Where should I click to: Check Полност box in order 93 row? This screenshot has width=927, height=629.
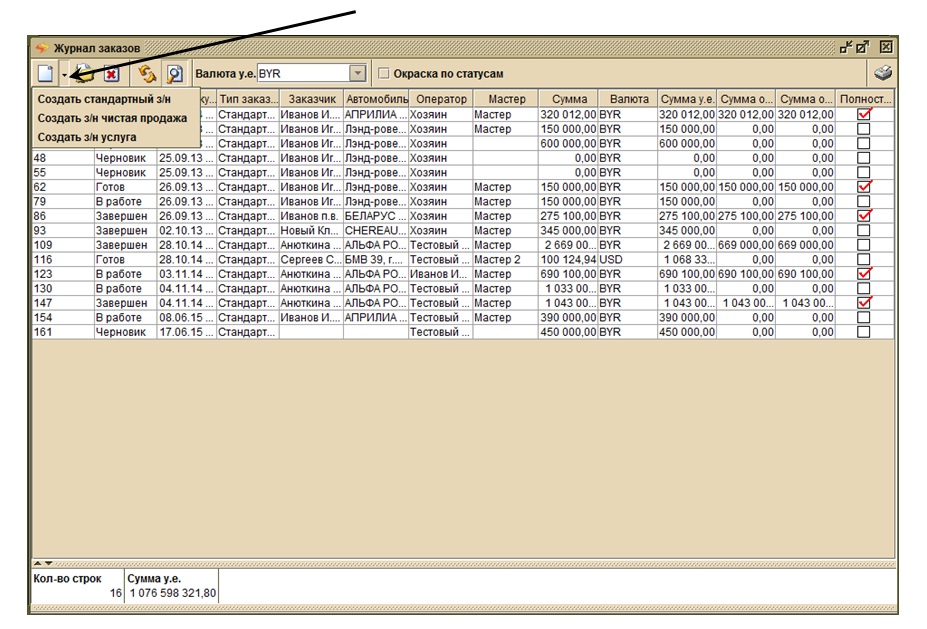click(864, 230)
